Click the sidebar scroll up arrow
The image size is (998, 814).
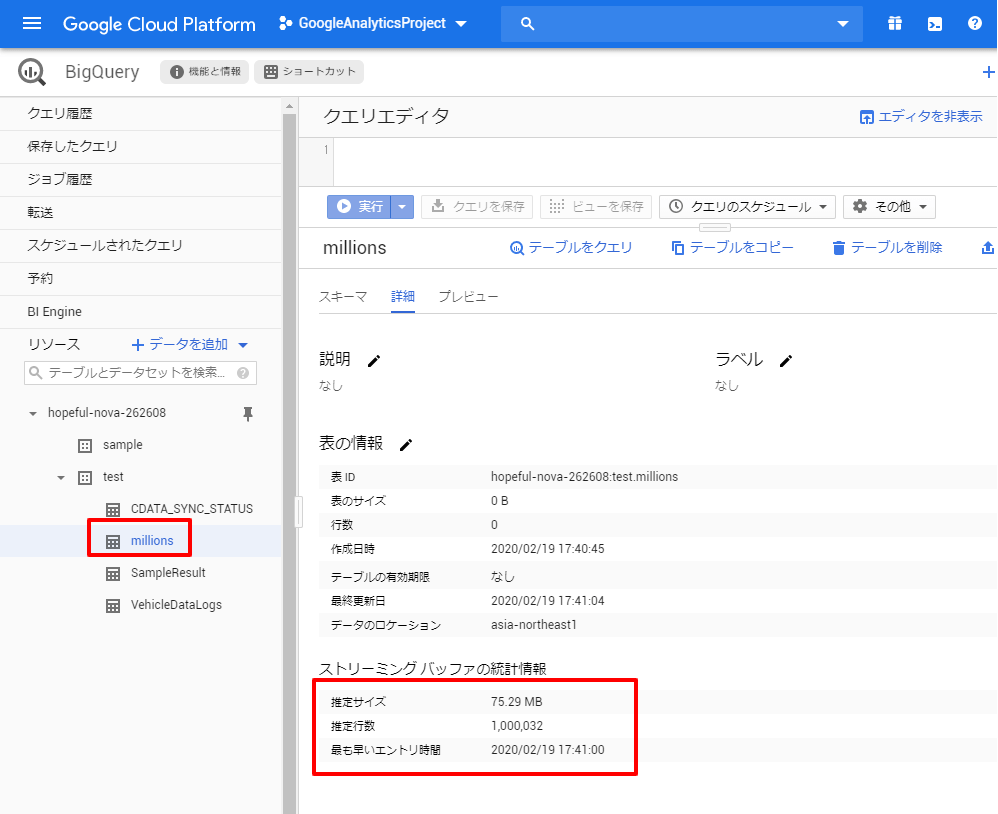(290, 106)
